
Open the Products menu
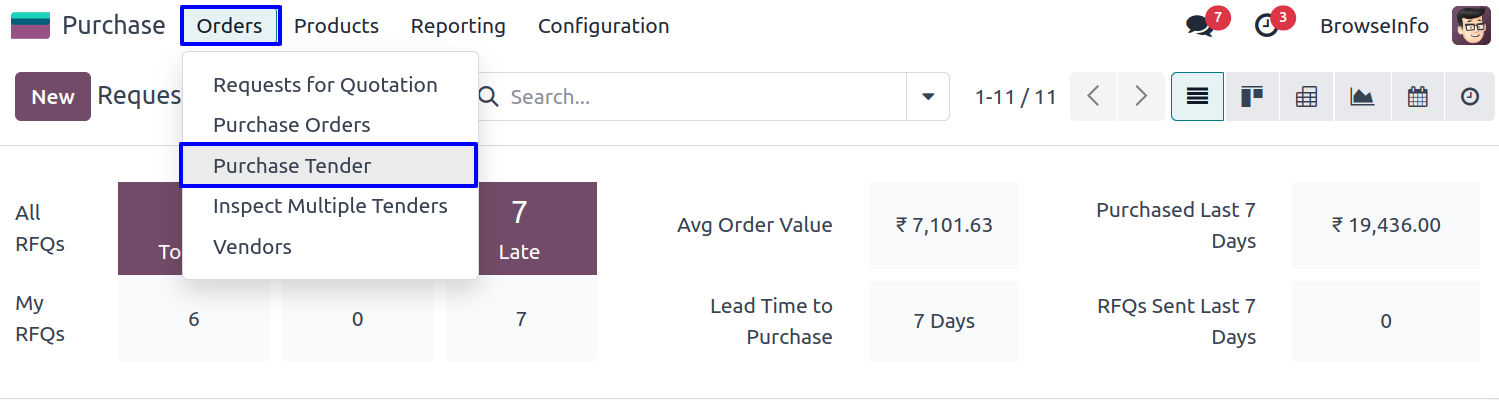[x=336, y=26]
